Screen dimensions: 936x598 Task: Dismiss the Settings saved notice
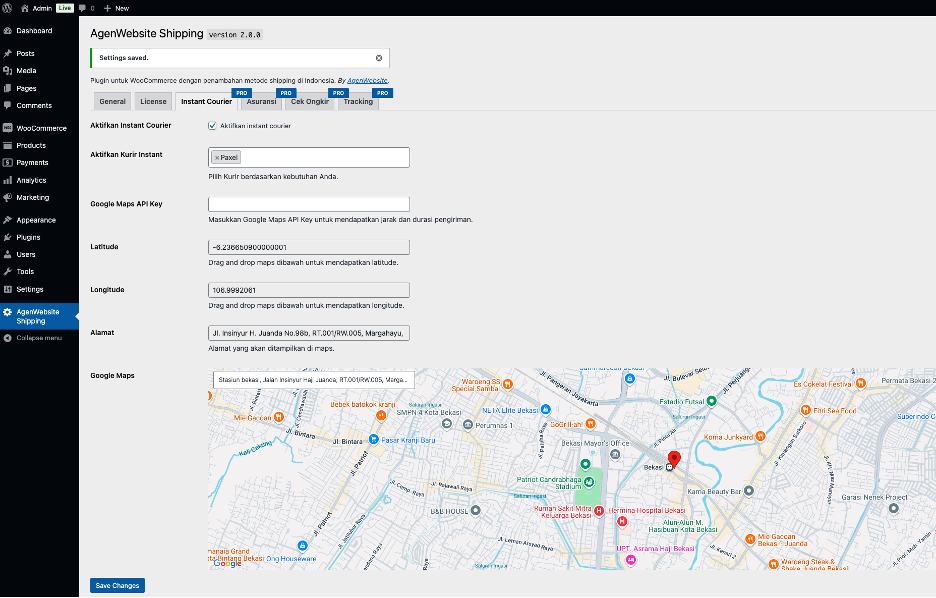click(x=378, y=58)
